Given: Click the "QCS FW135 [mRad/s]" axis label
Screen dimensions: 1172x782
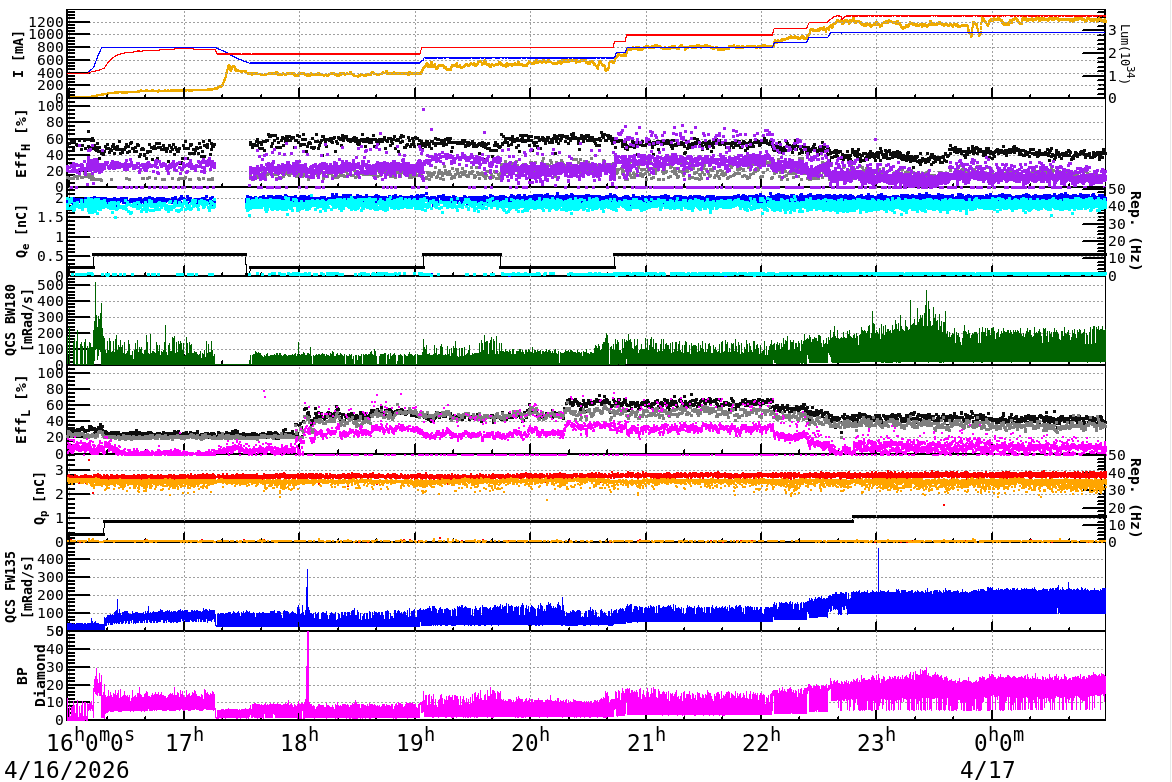Looking at the screenshot, I should click(18, 587).
